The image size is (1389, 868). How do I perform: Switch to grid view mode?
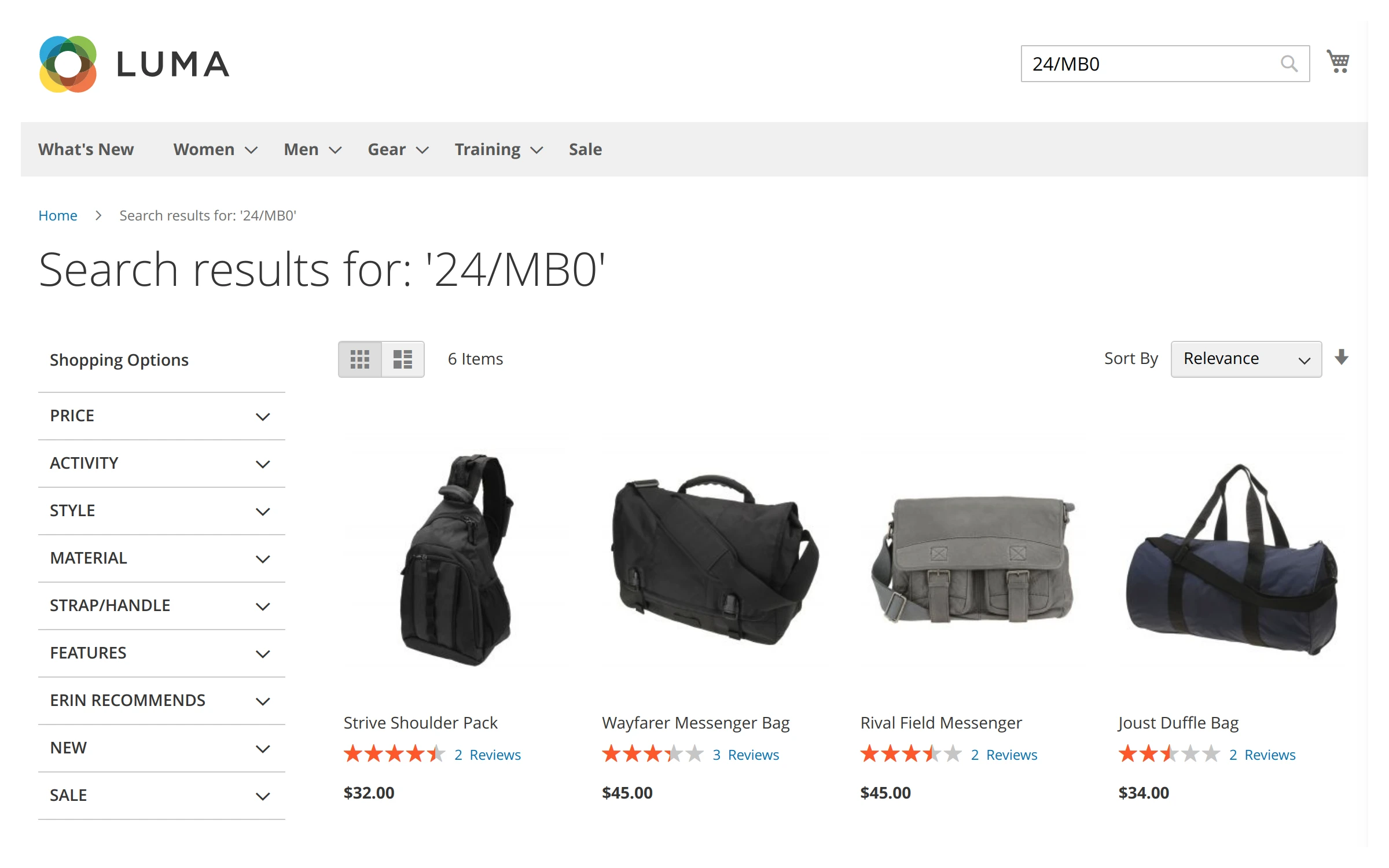tap(360, 359)
